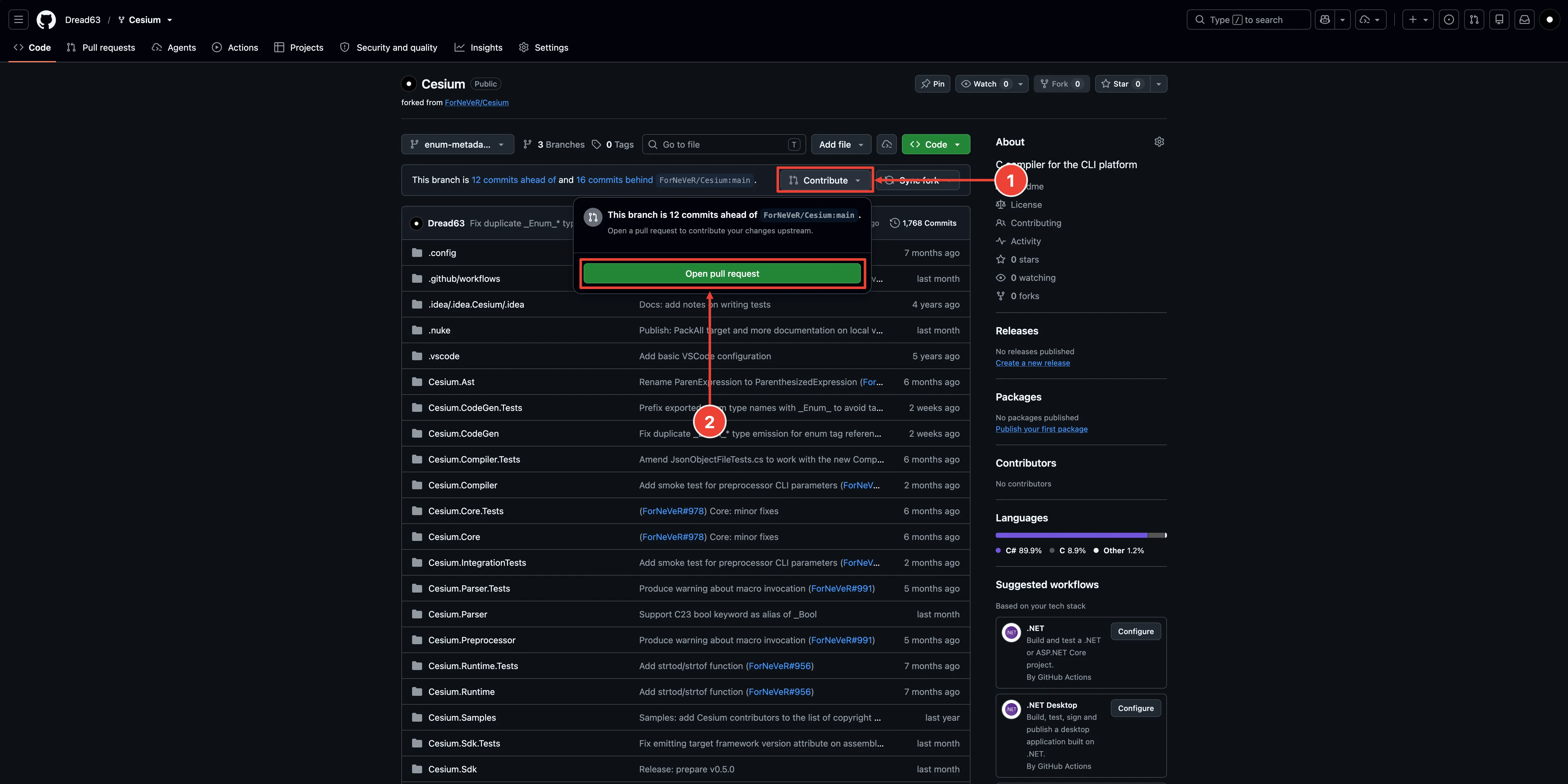Click the issues icon in header
This screenshot has width=1568, height=784.
tap(1449, 20)
